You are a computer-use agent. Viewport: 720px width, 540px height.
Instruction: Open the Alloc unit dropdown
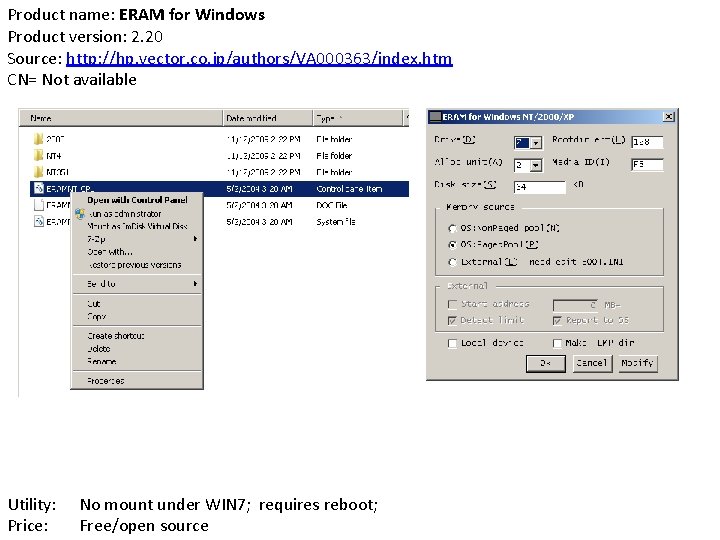(x=535, y=165)
